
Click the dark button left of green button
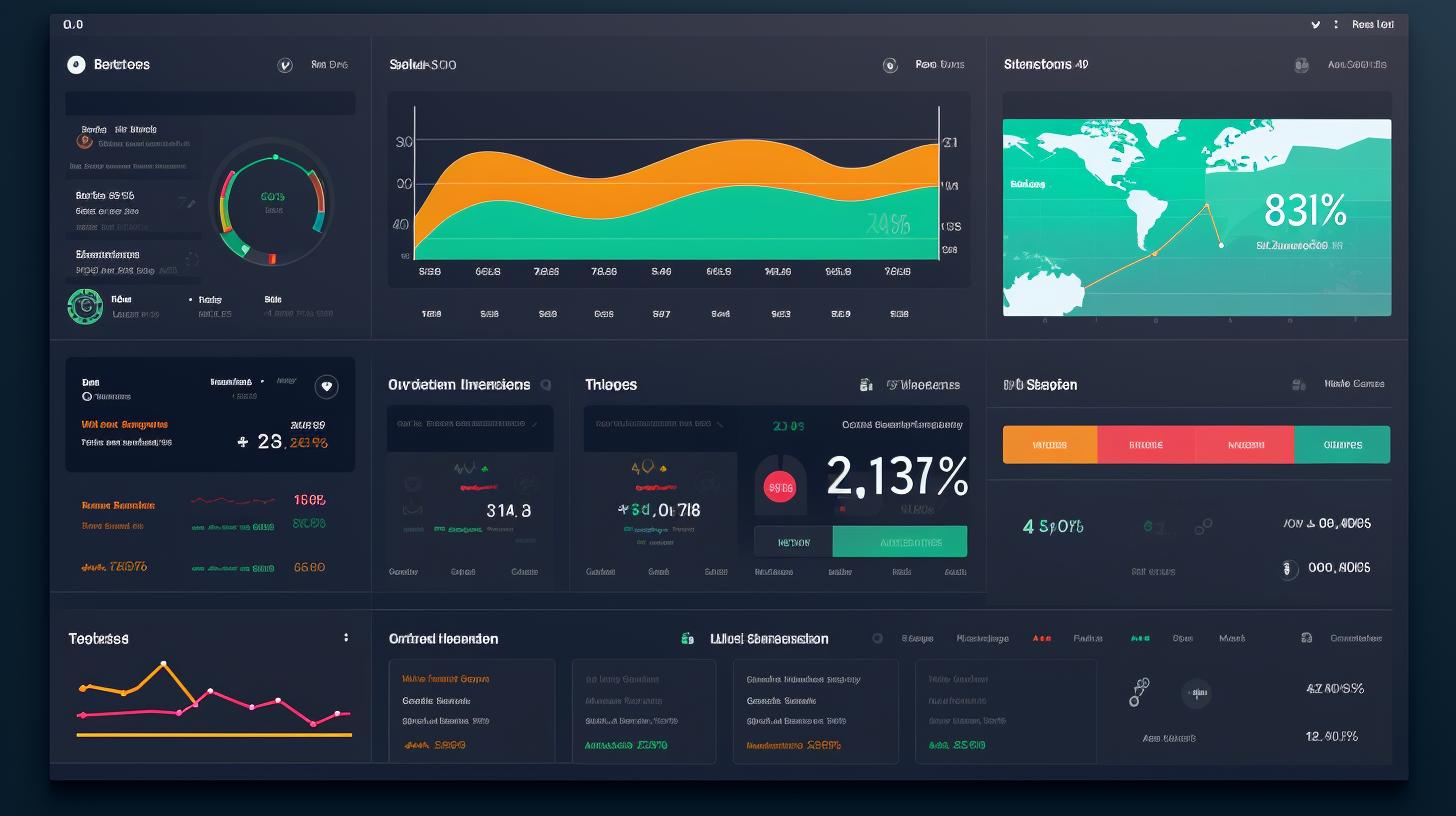point(793,542)
